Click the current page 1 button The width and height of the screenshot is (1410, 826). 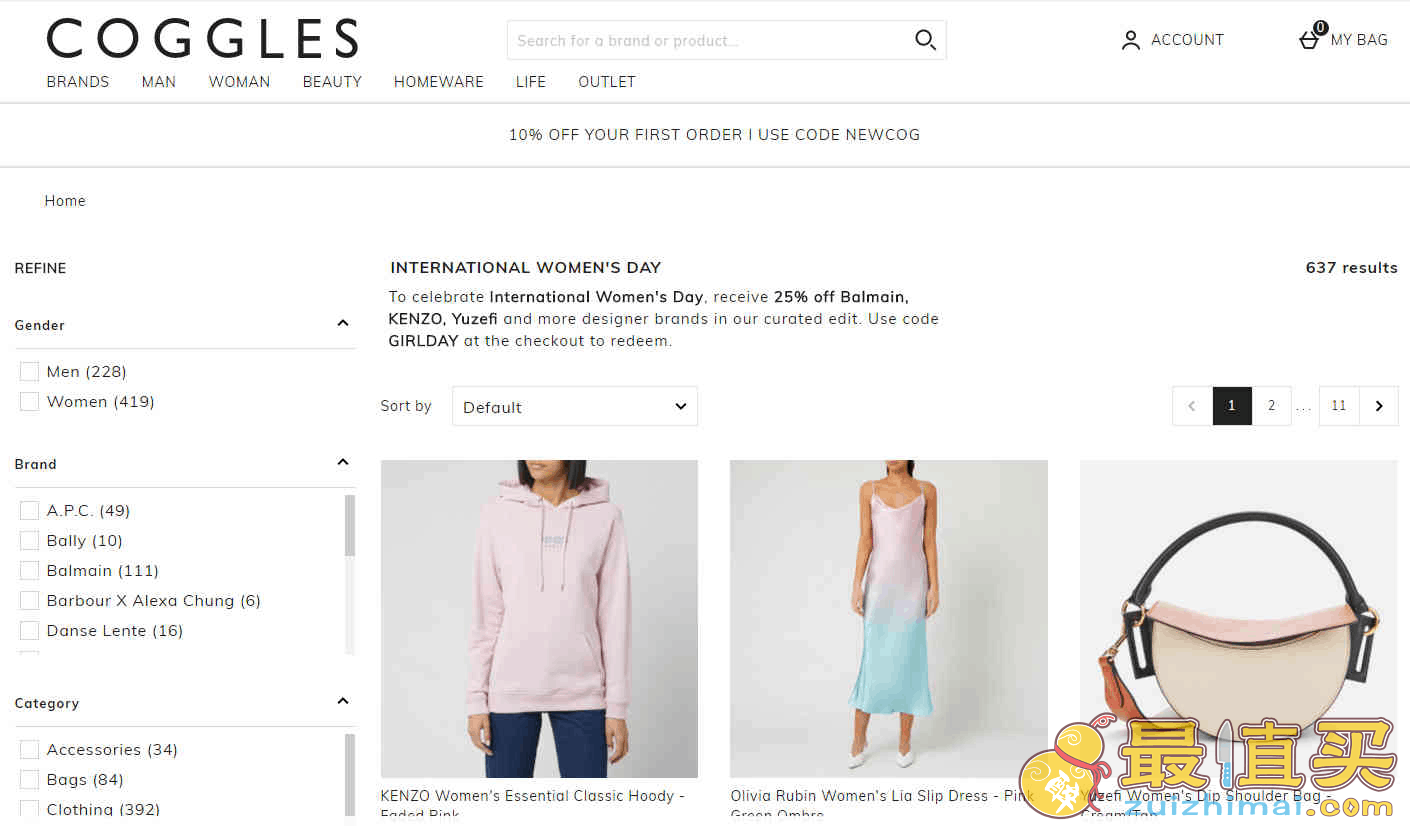tap(1232, 406)
